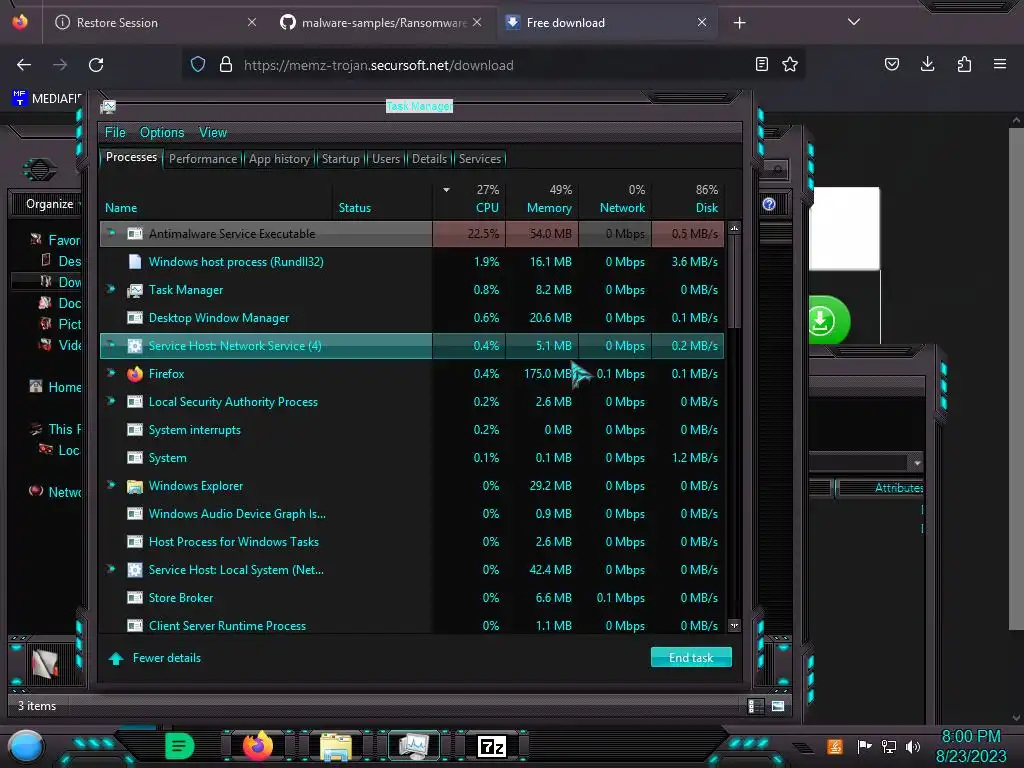Screen dimensions: 1024x768
Task: Expand Service Host: Network Service group
Action: coord(111,345)
